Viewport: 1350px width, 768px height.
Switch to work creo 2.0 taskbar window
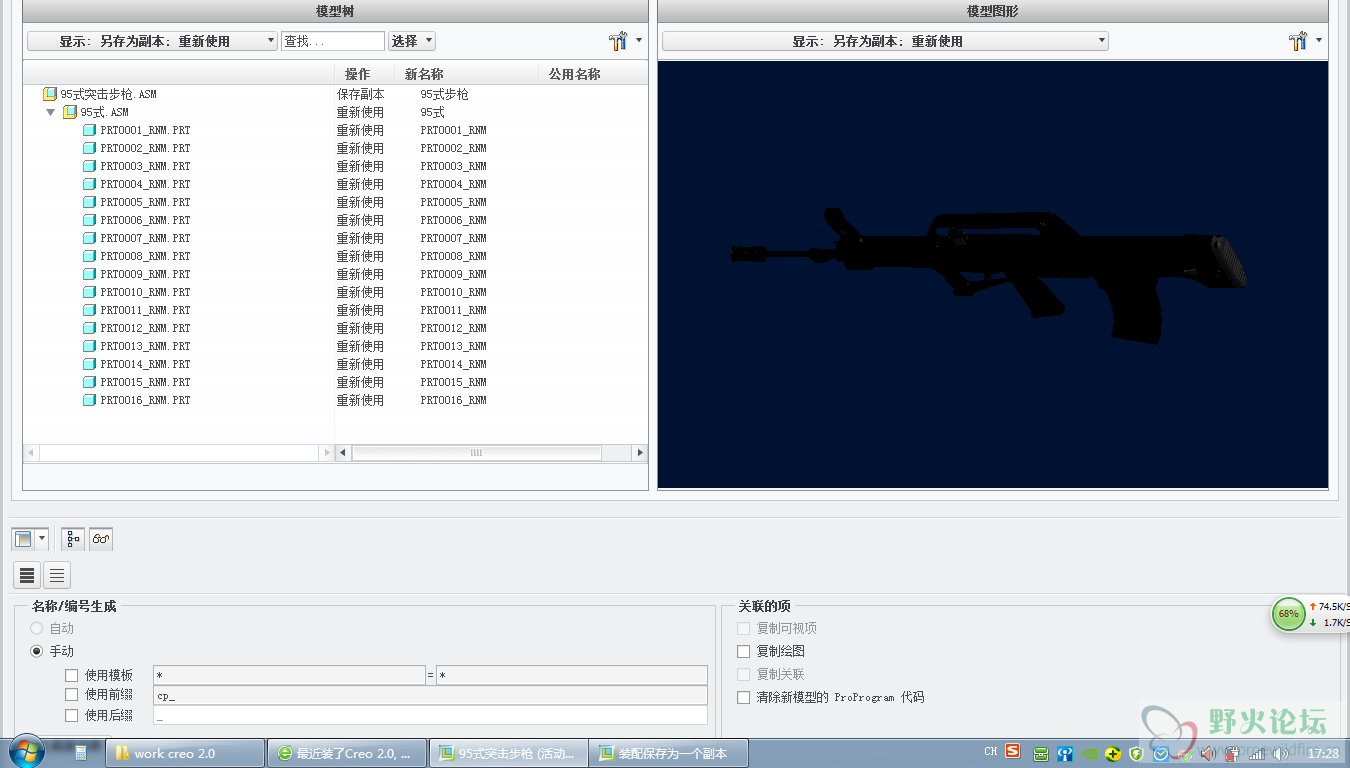tap(186, 753)
